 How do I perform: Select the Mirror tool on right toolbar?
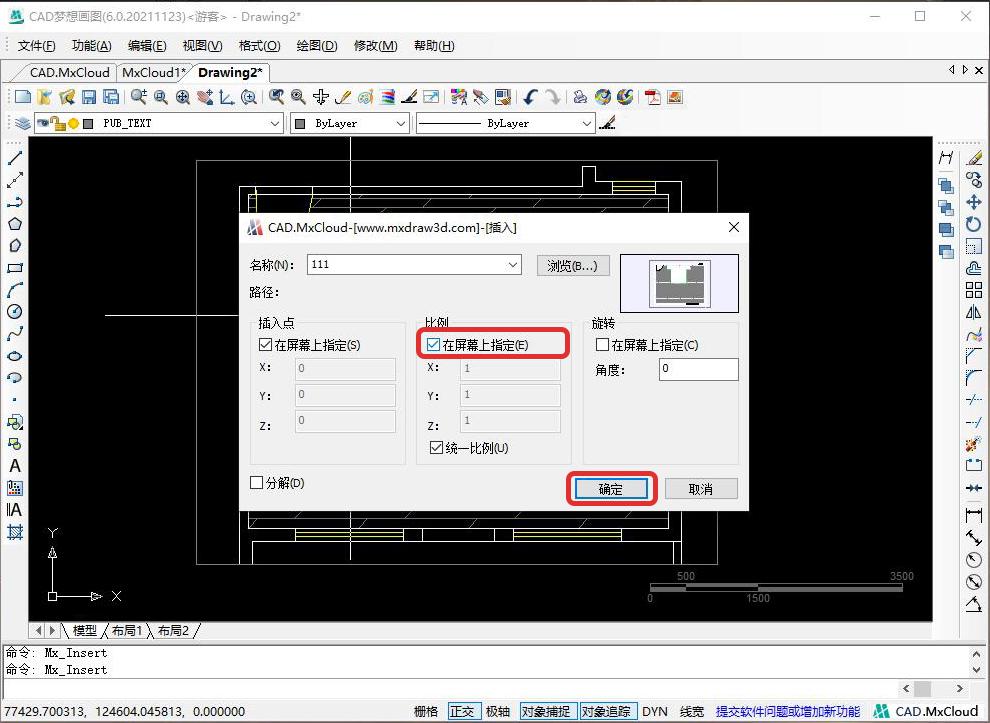pos(973,312)
